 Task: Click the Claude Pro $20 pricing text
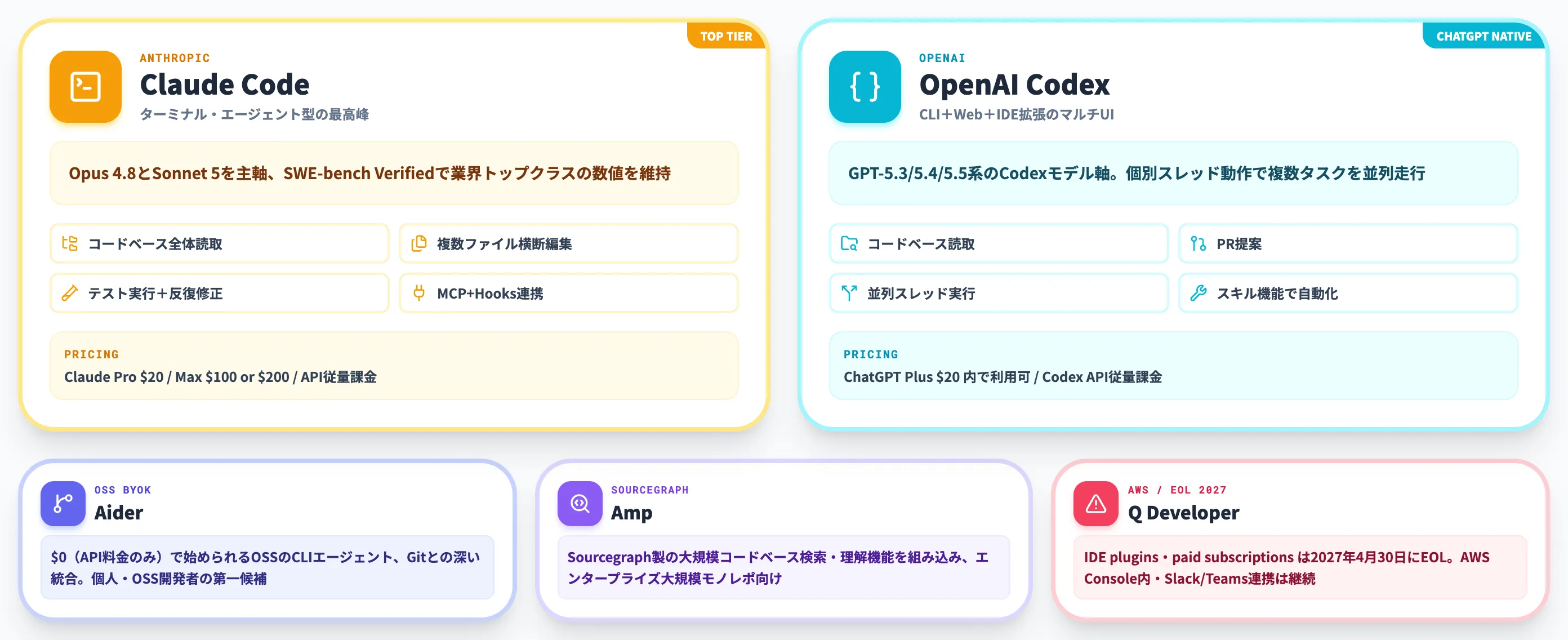[220, 377]
